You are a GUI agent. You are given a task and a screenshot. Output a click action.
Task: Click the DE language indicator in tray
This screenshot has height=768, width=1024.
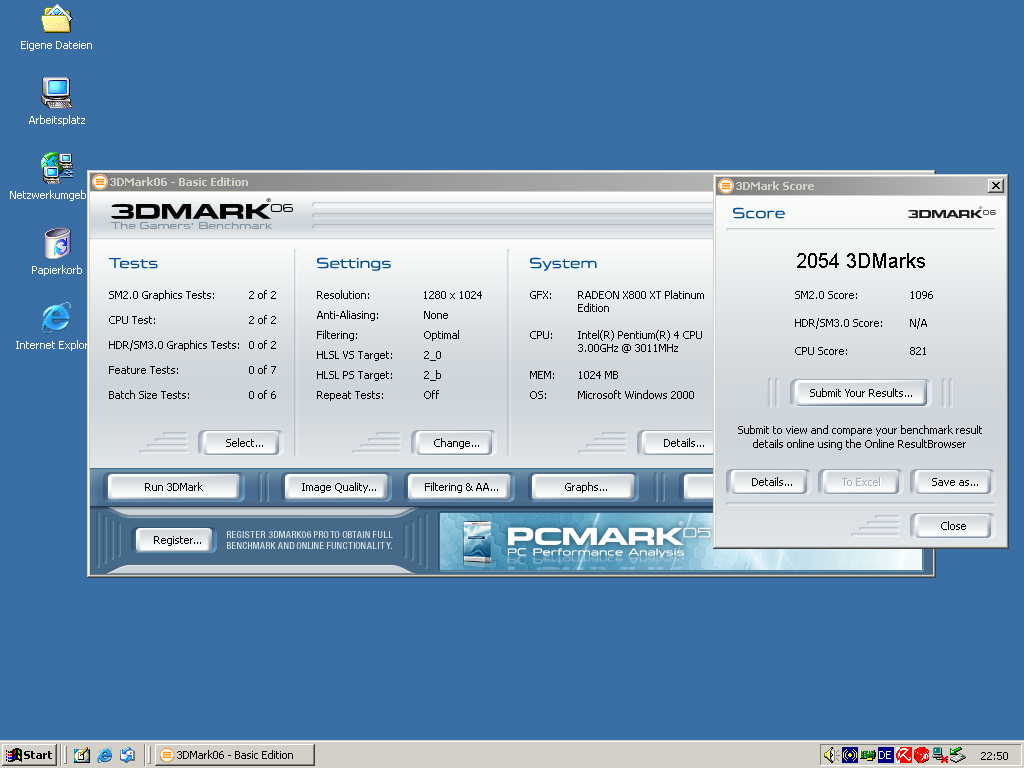pos(886,756)
